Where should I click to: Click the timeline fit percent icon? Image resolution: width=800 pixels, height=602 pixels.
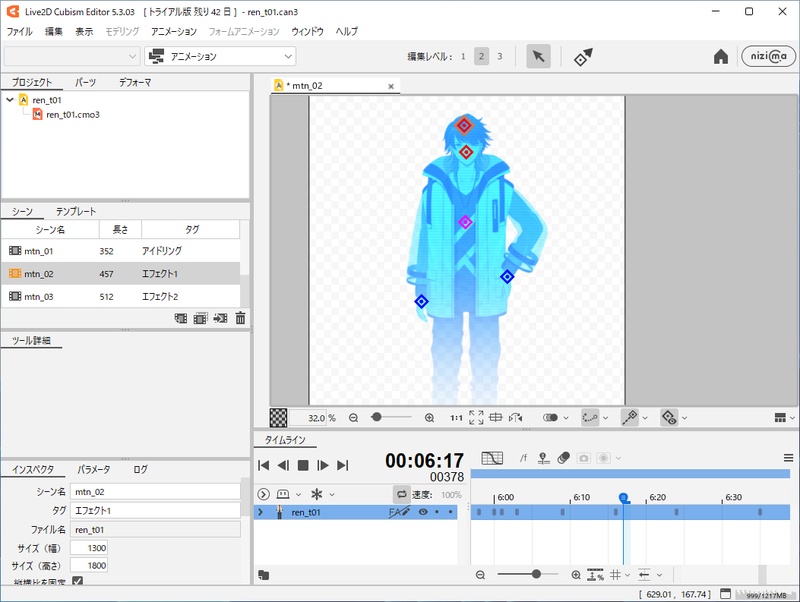(595, 575)
